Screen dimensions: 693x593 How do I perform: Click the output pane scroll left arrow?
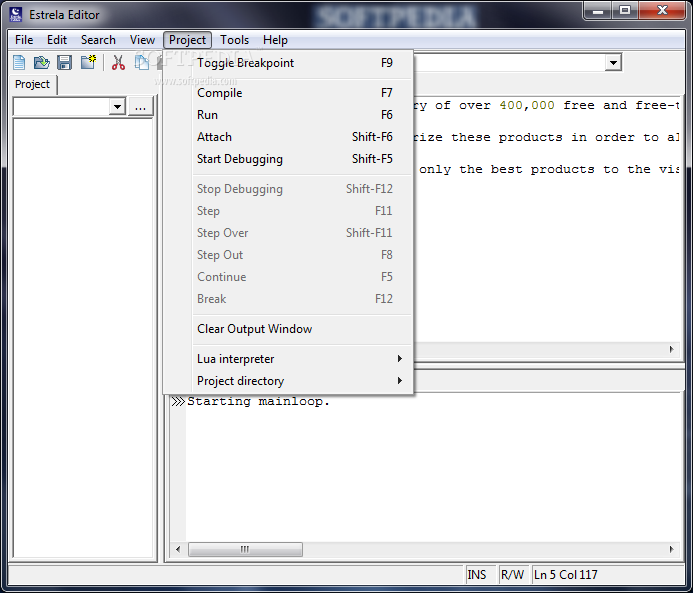tap(178, 549)
